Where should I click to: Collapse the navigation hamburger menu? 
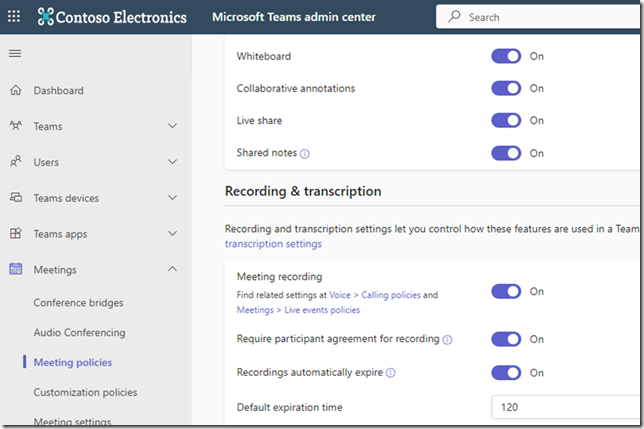[15, 53]
